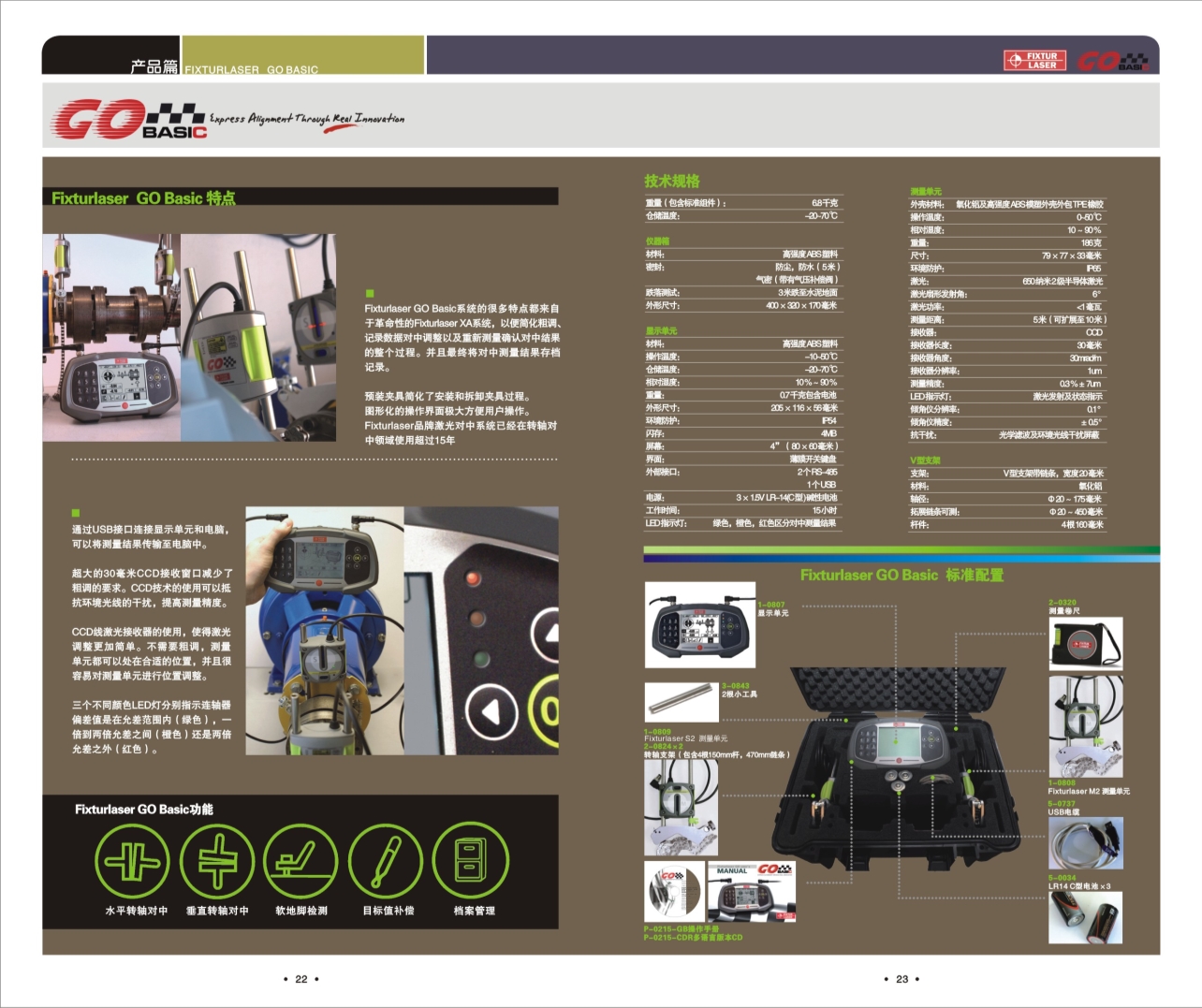Image resolution: width=1202 pixels, height=1008 pixels.
Task: Click the Fixturlaser GO Basic功能 heading
Action: pos(144,809)
